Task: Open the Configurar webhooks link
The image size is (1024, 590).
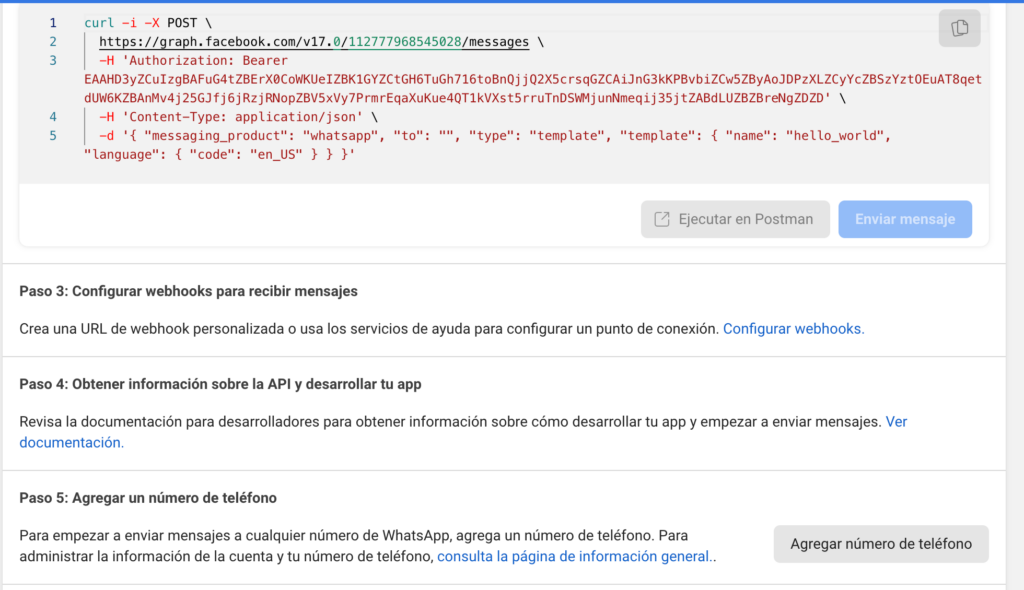Action: [x=793, y=328]
